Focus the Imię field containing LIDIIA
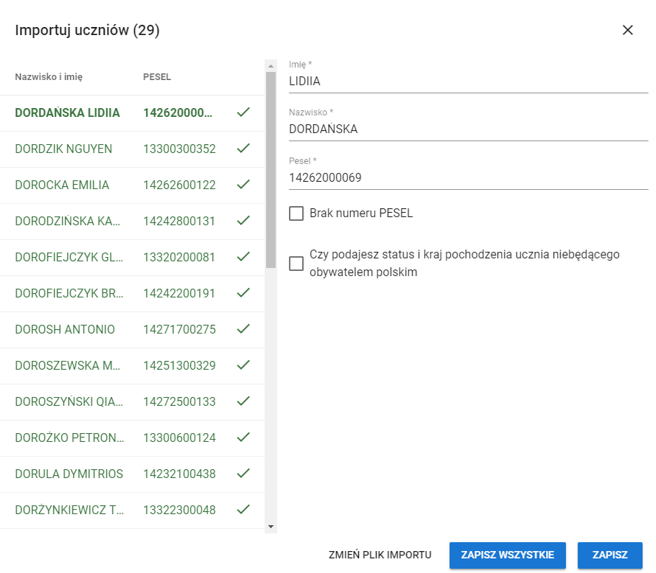This screenshot has height=573, width=656. tap(468, 81)
